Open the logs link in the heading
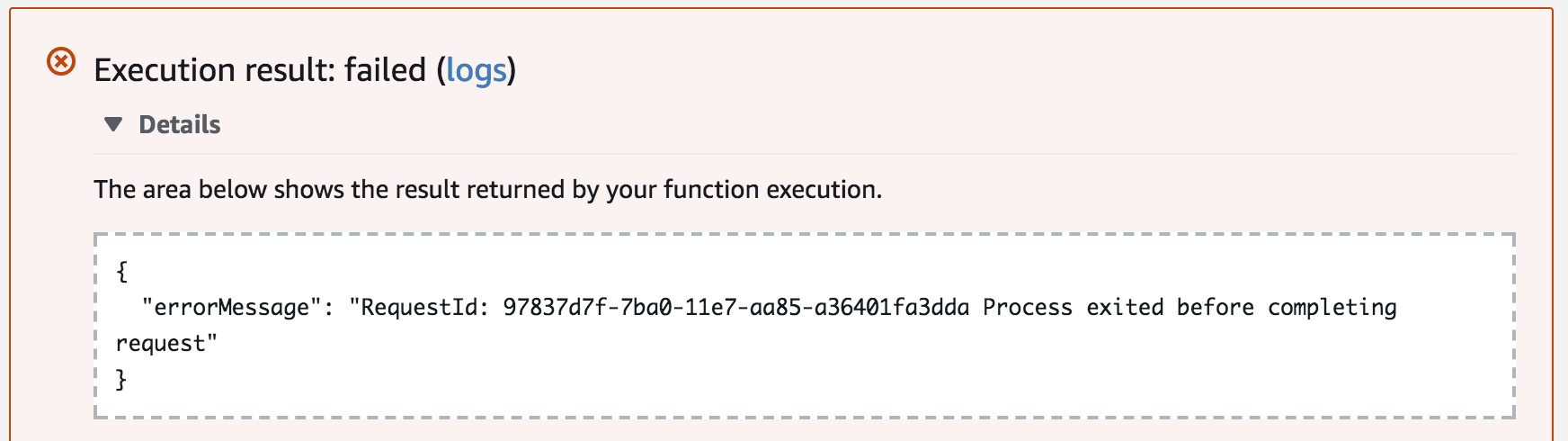Viewport: 1568px width, 441px height. click(476, 70)
